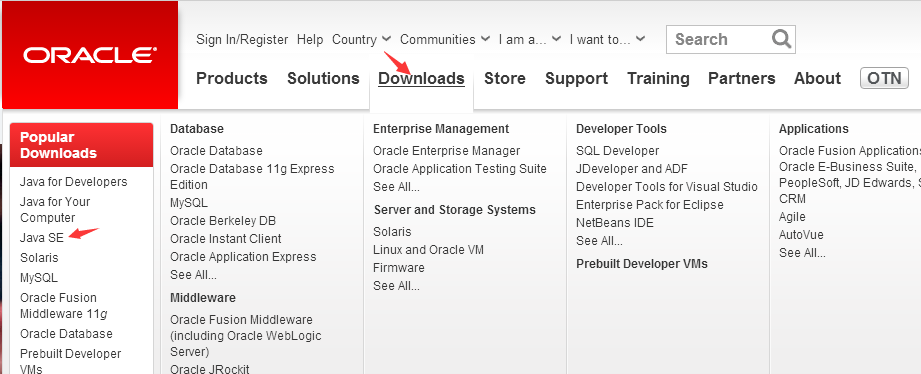Viewport: 921px width, 374px height.
Task: Click the Oracle logo
Action: (x=90, y=55)
